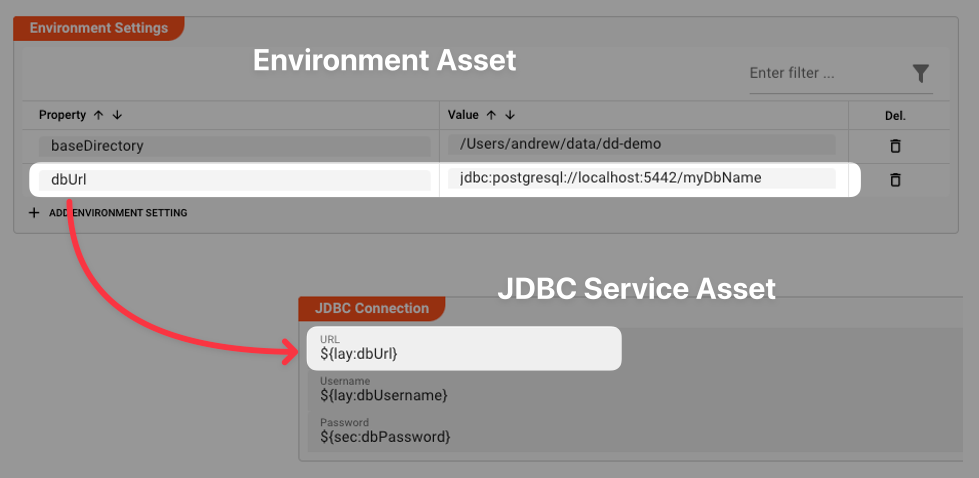Delete the dbUrl environment setting
979x478 pixels.
[895, 180]
